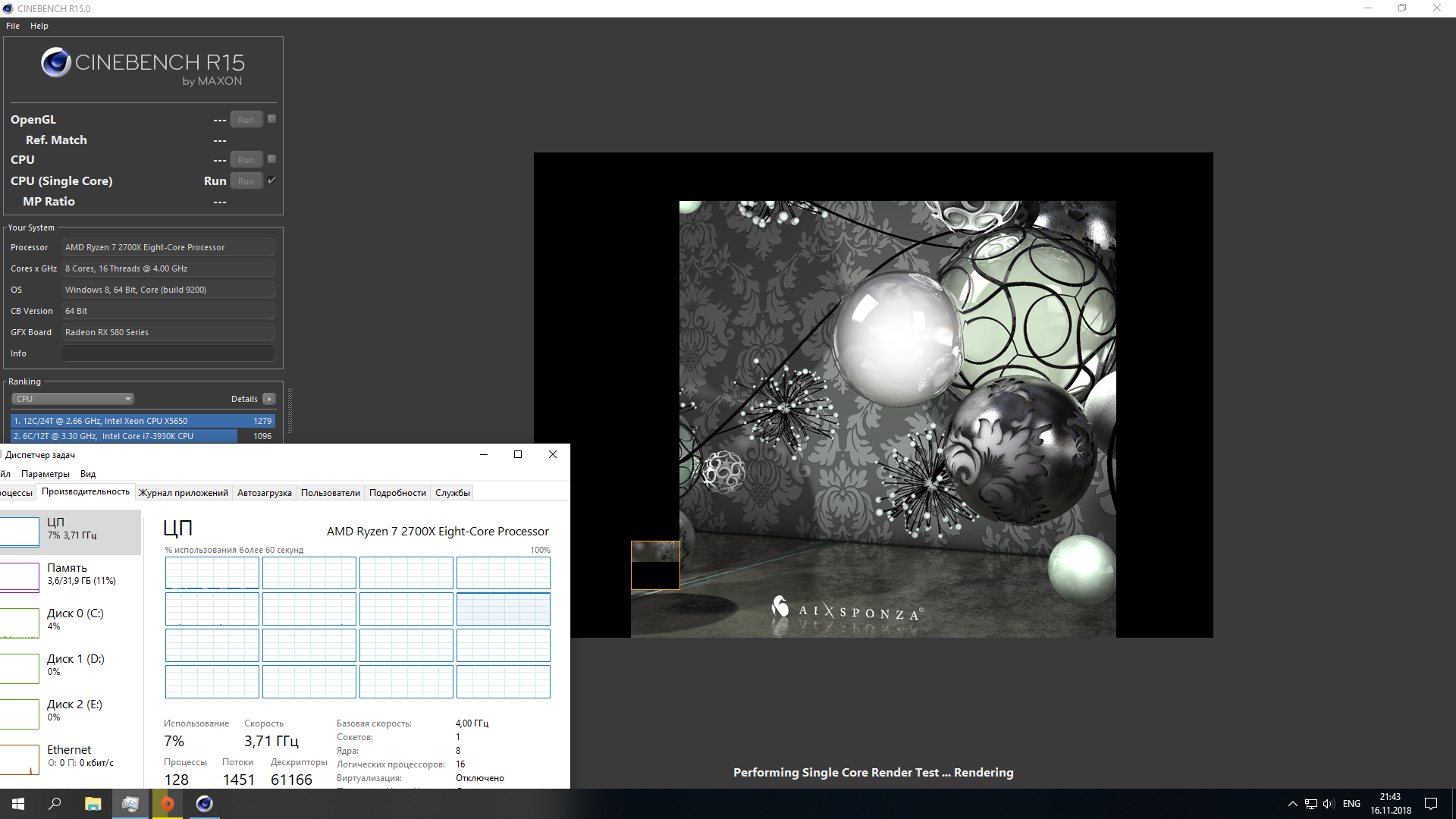Expand ranking Details arrow
This screenshot has height=819, width=1456.
[268, 399]
